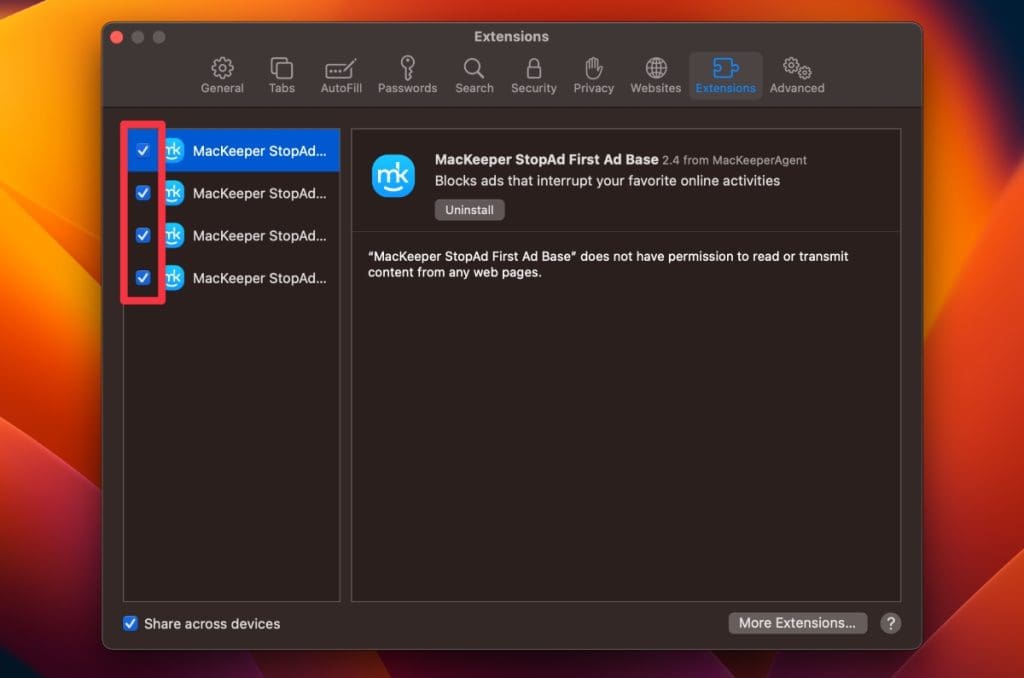Click the Extensions puzzle piece tab
This screenshot has width=1024, height=678.
tap(725, 76)
